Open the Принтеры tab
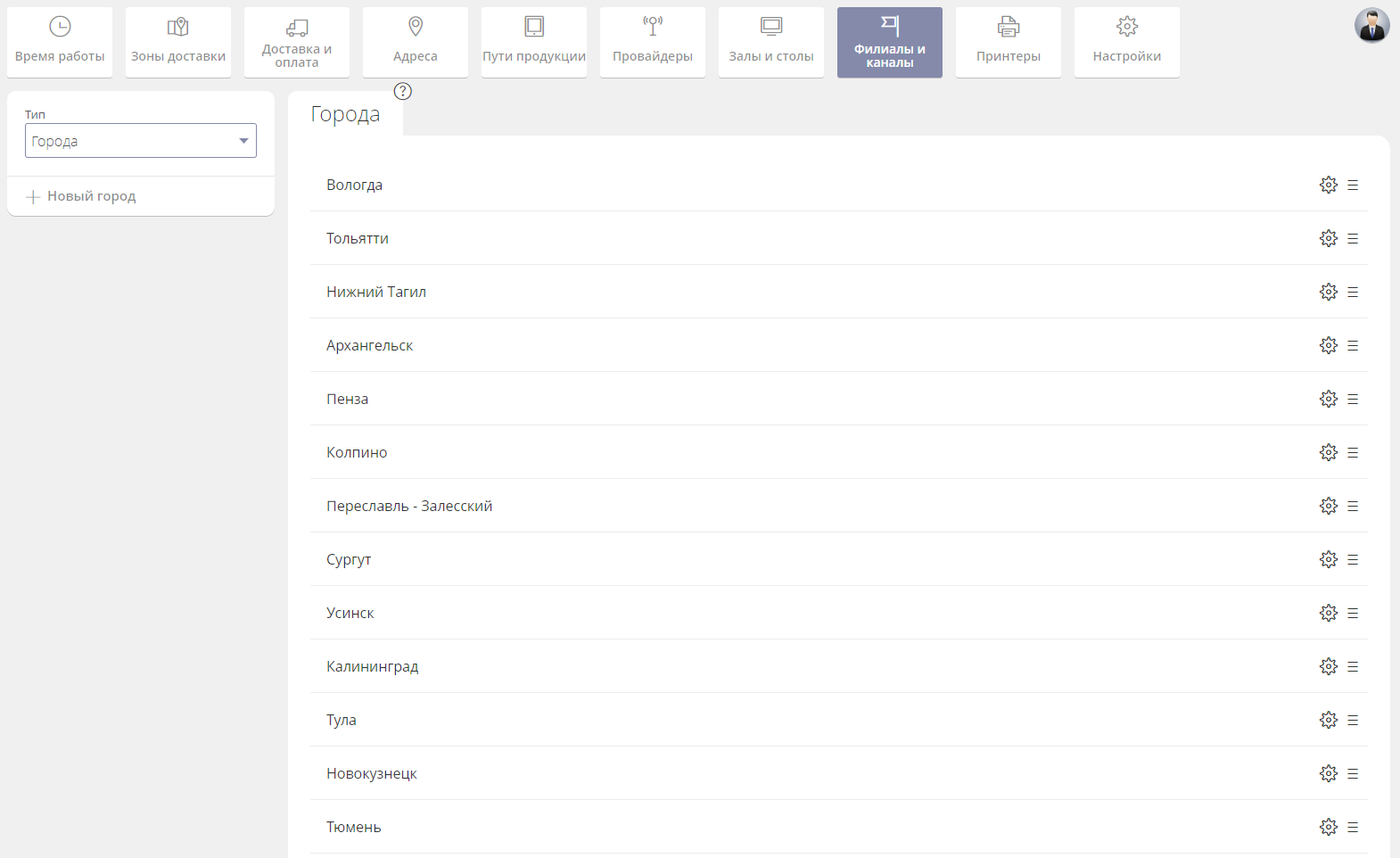The width and height of the screenshot is (1400, 858). (x=1008, y=42)
